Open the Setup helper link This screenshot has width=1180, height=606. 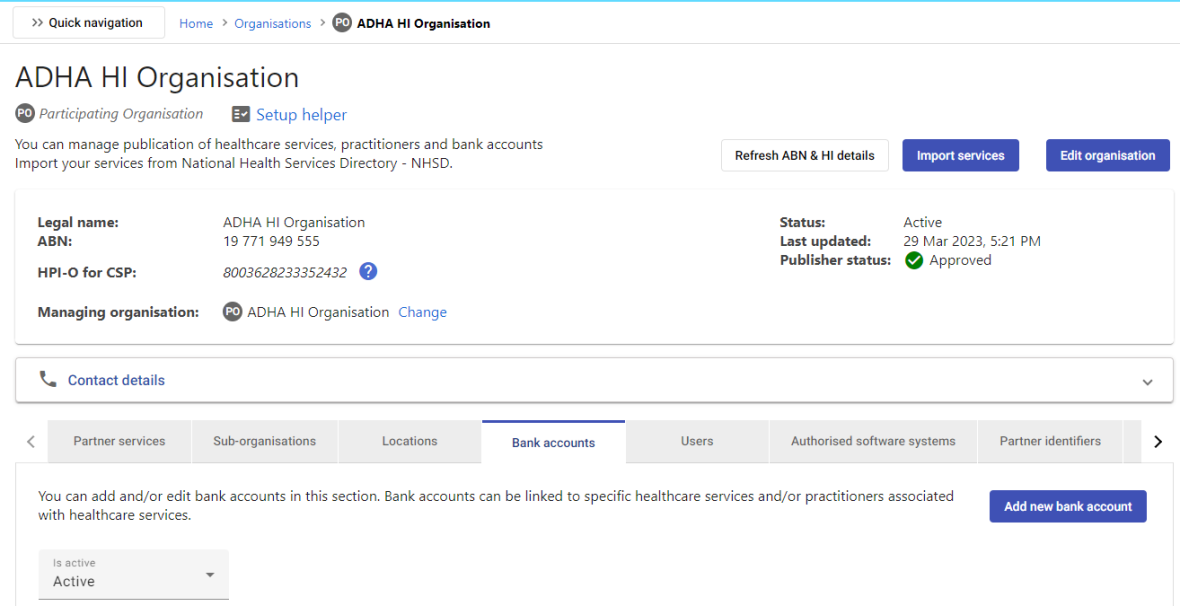(x=301, y=114)
